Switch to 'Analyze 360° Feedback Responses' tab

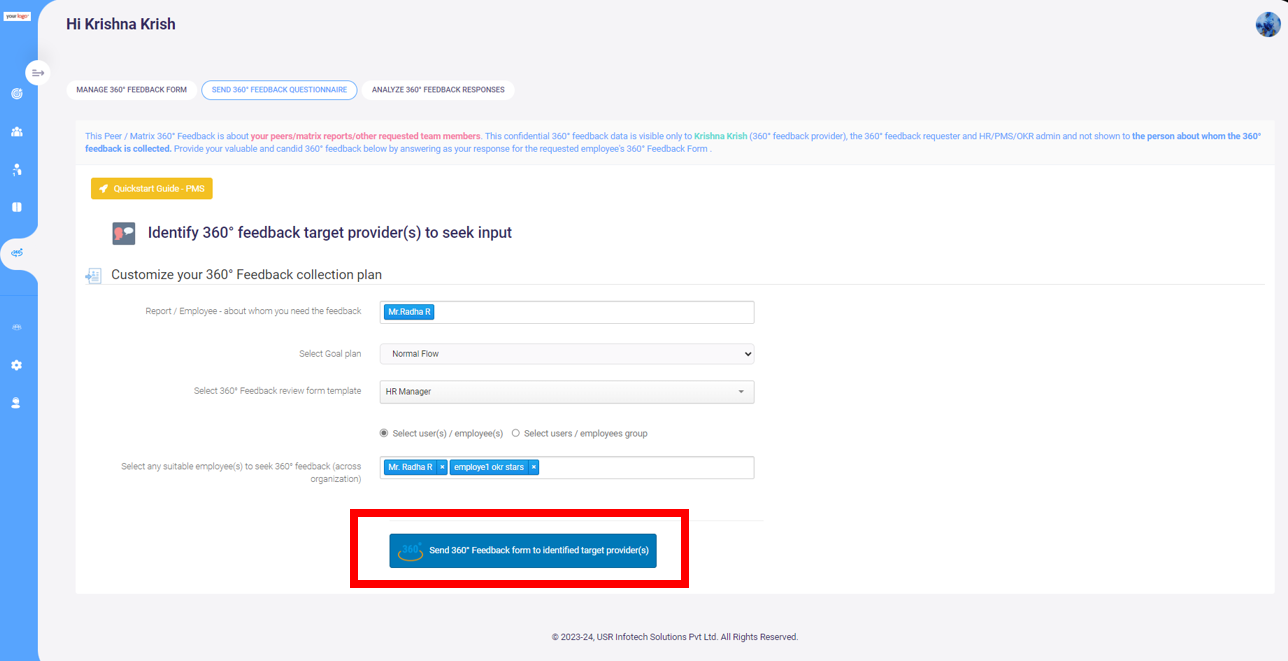(x=438, y=90)
